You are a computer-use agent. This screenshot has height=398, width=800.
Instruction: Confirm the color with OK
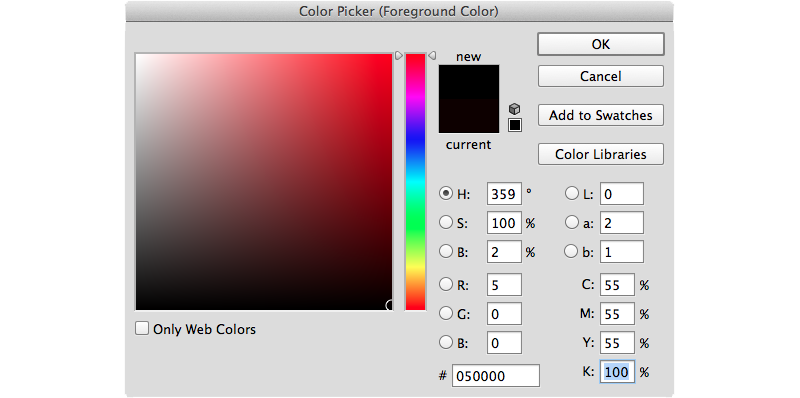pos(601,44)
